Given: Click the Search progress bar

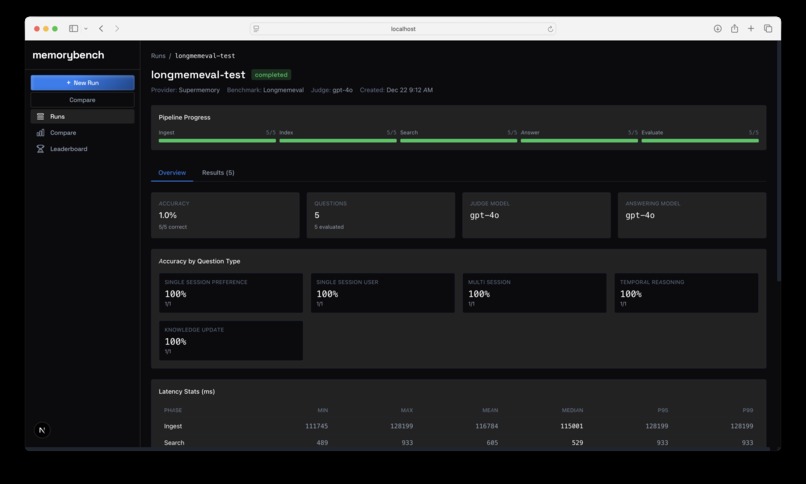Looking at the screenshot, I should (459, 141).
